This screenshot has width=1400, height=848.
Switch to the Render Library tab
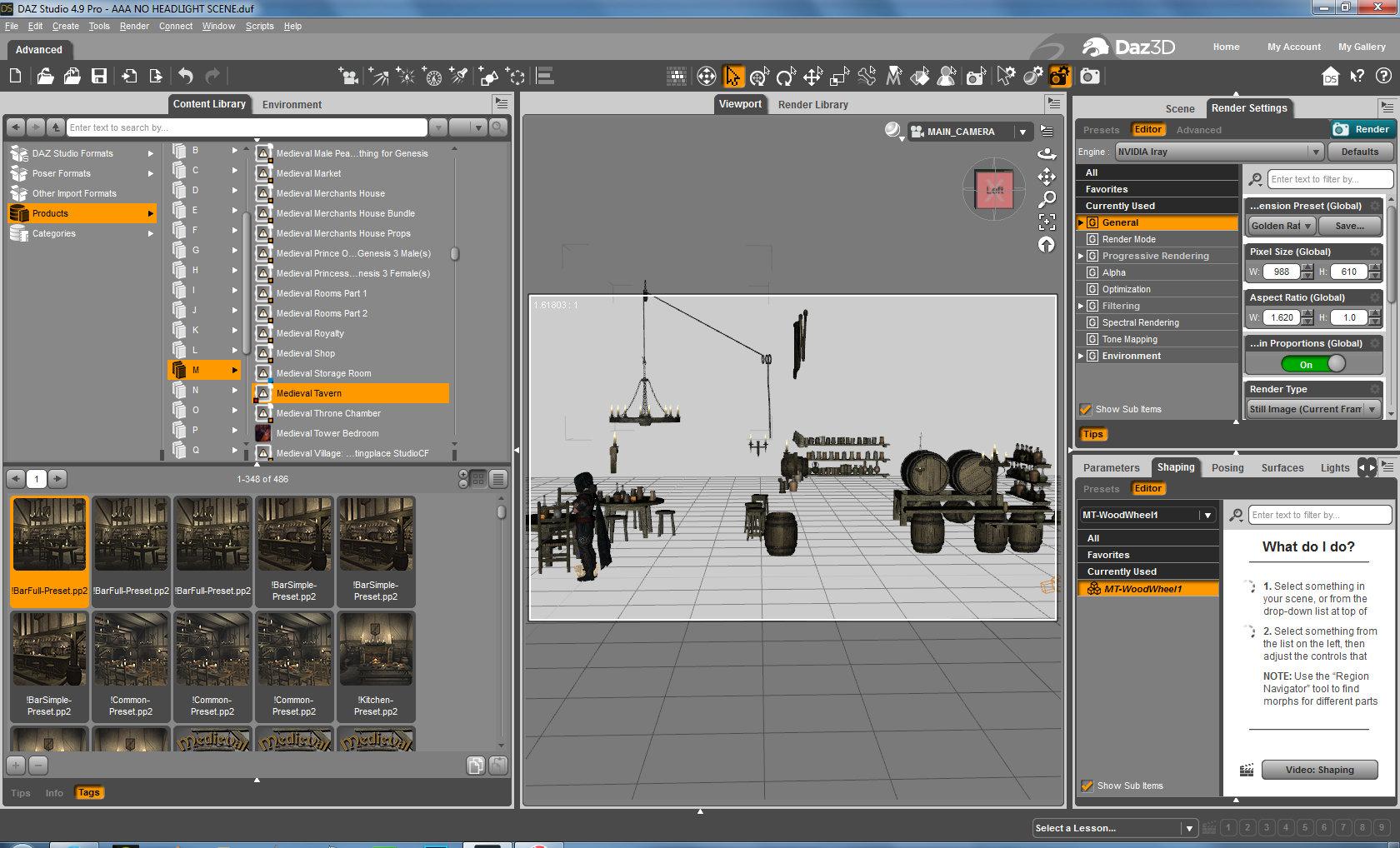(x=812, y=104)
